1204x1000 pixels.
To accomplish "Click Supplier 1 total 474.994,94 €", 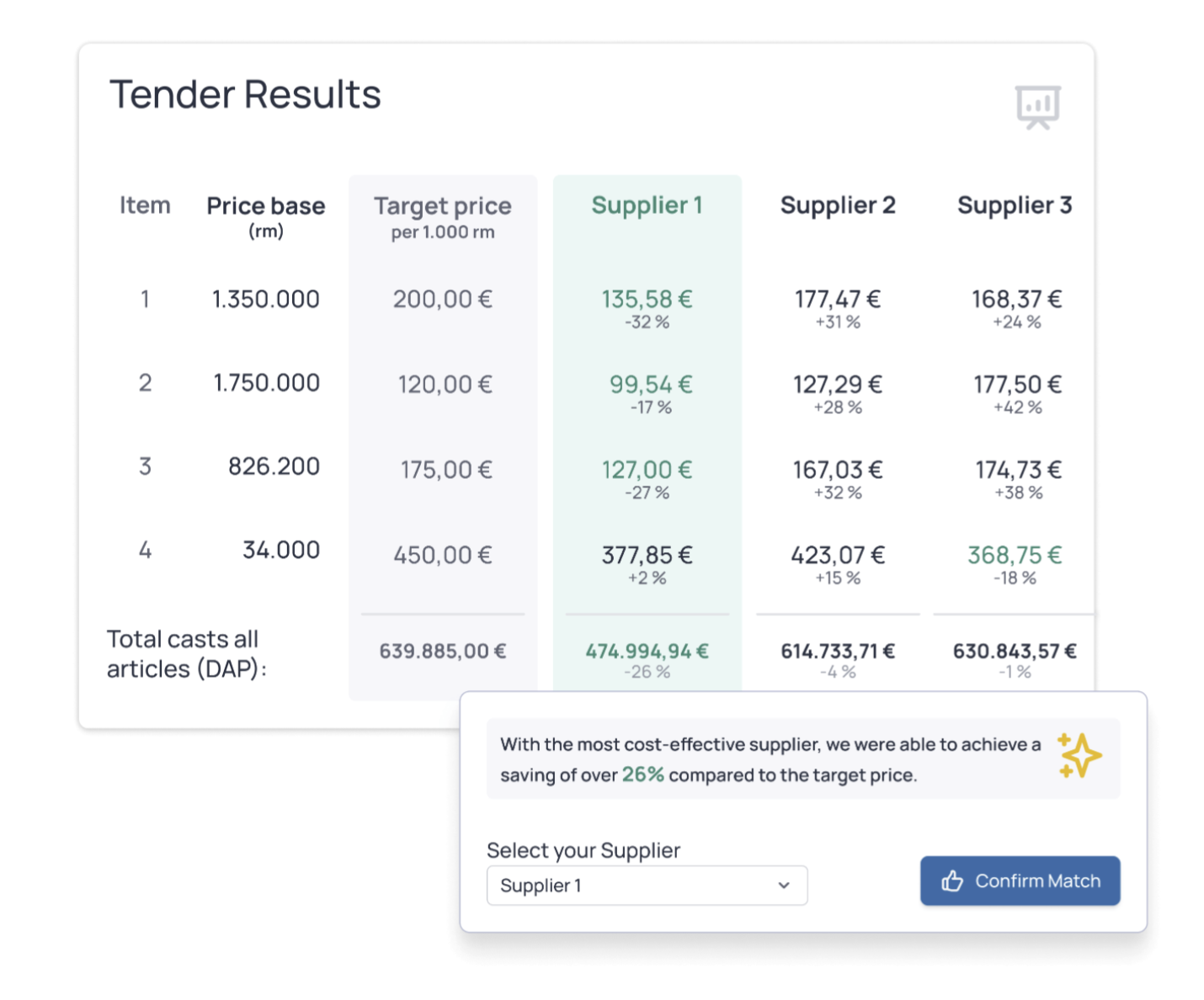I will [647, 652].
